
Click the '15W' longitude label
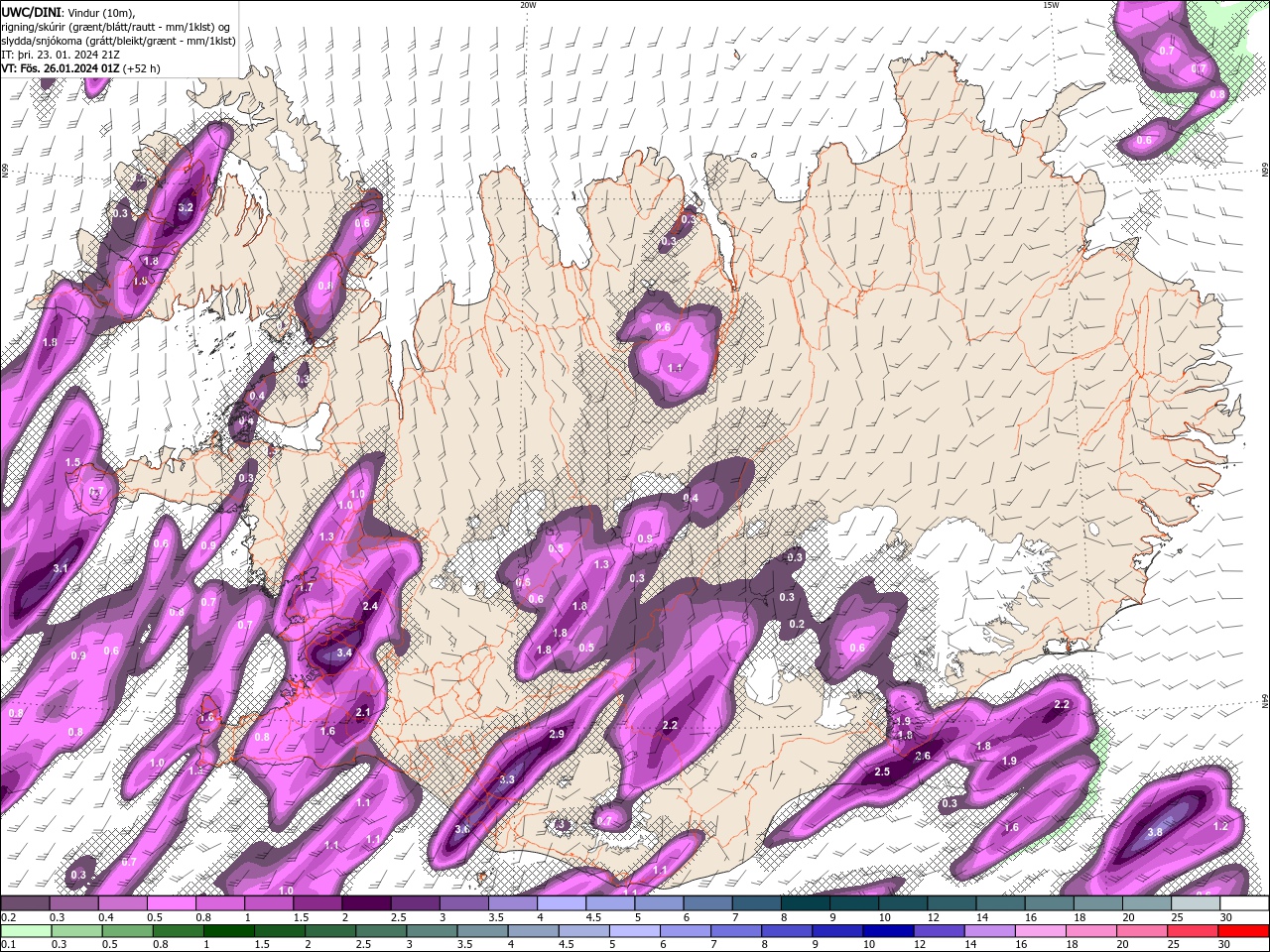[1051, 5]
